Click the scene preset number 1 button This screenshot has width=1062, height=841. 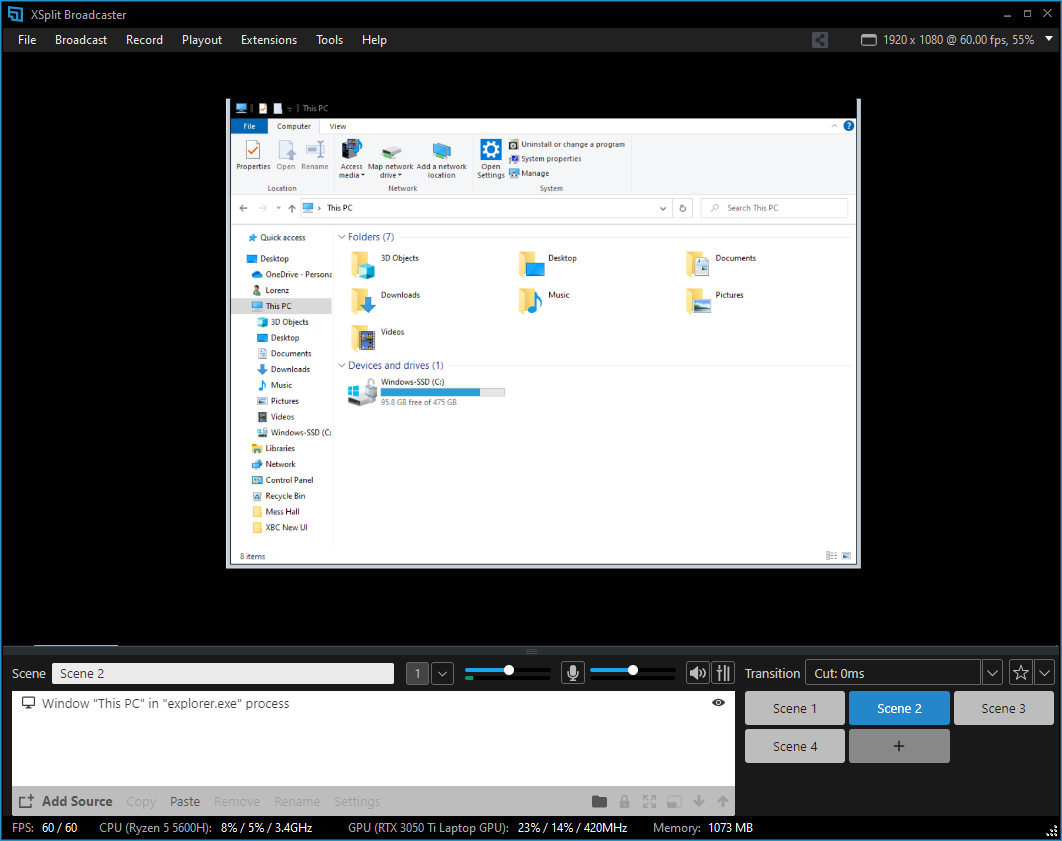click(417, 674)
